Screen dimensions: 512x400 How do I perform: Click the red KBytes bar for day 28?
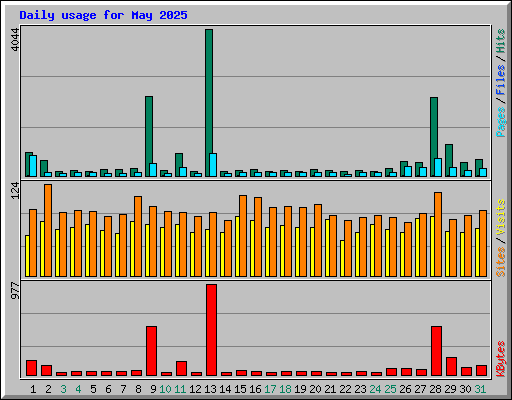point(436,351)
